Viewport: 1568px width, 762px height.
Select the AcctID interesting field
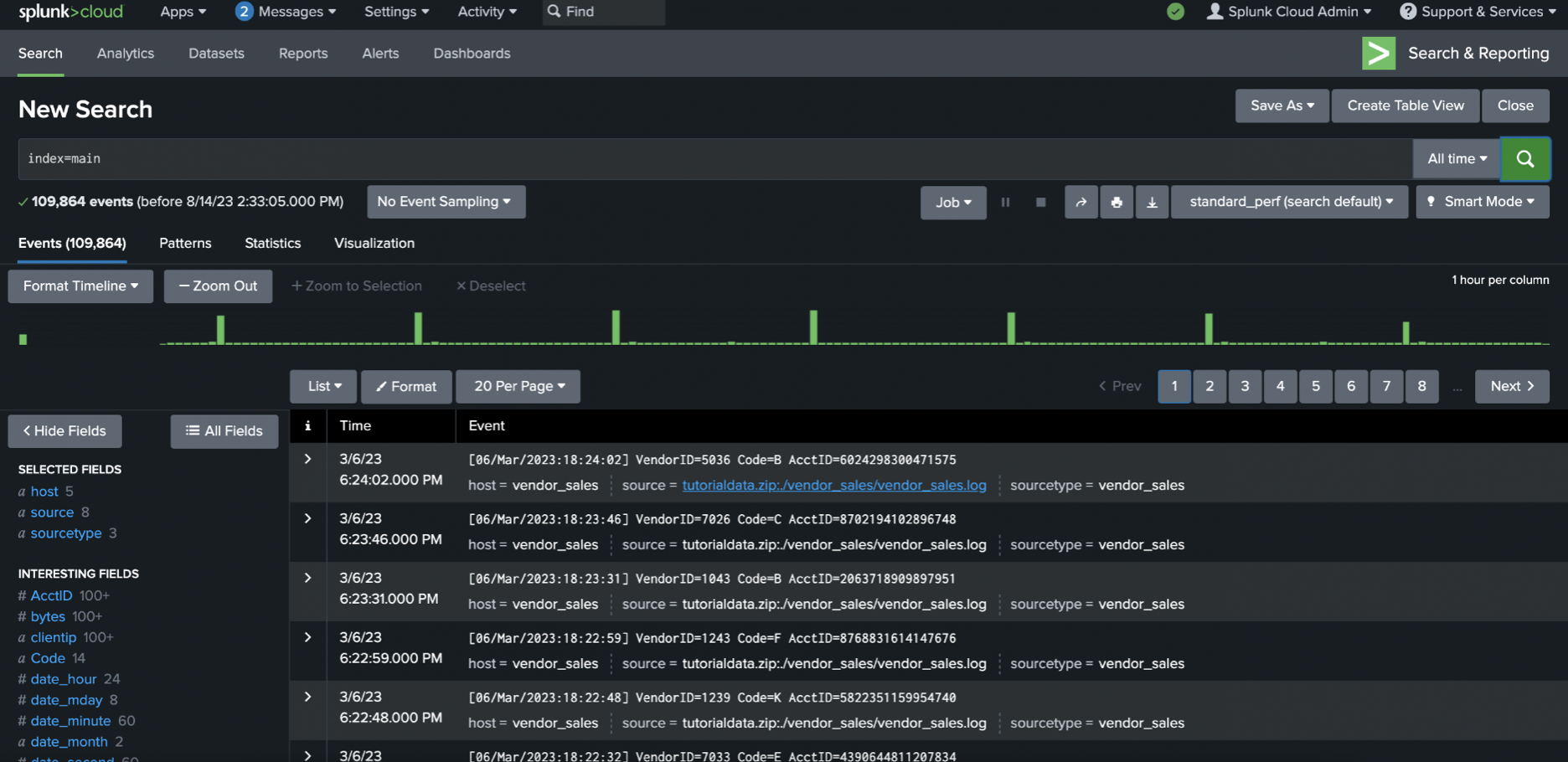point(51,596)
